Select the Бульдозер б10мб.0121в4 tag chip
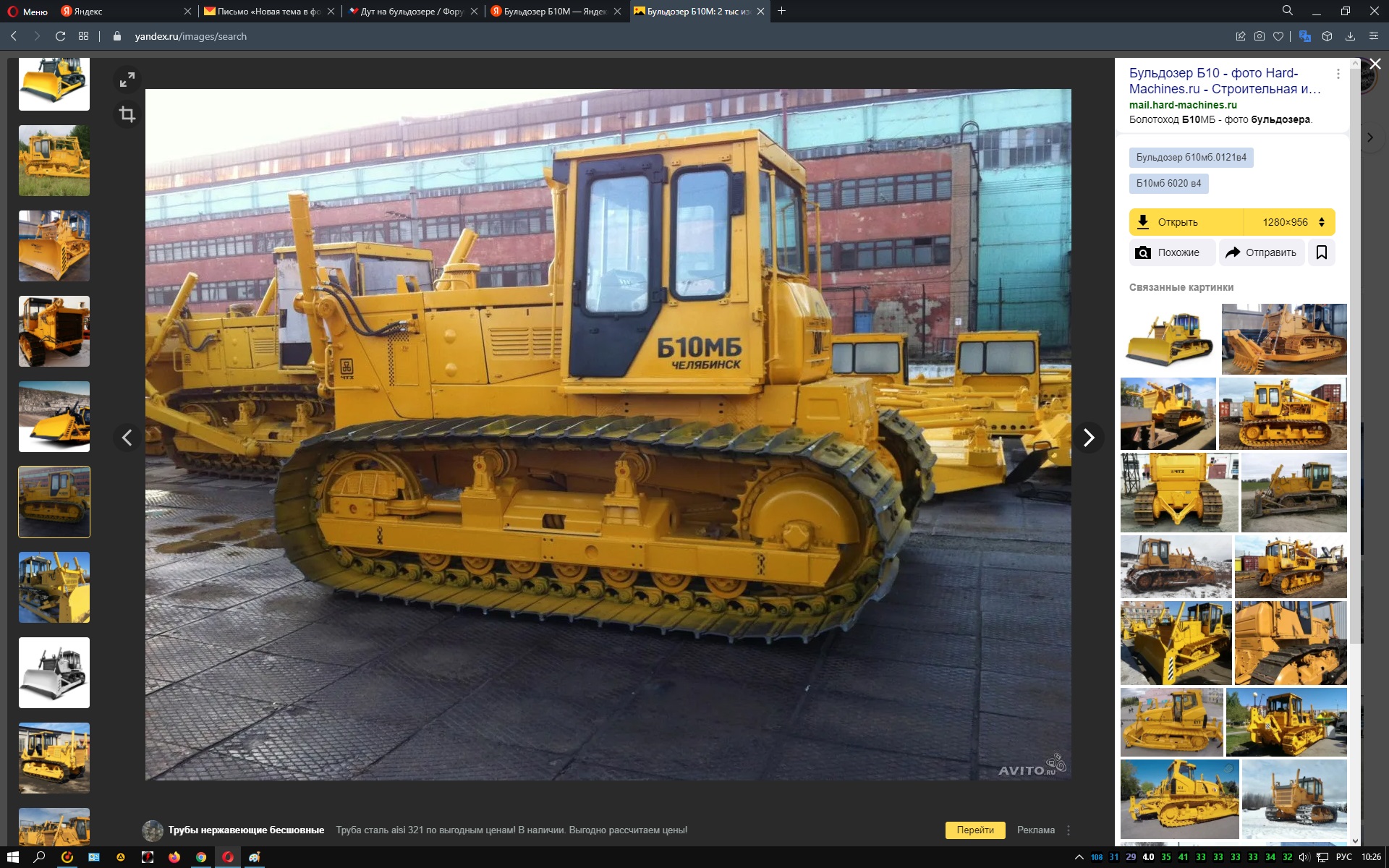1389x868 pixels. coord(1191,157)
